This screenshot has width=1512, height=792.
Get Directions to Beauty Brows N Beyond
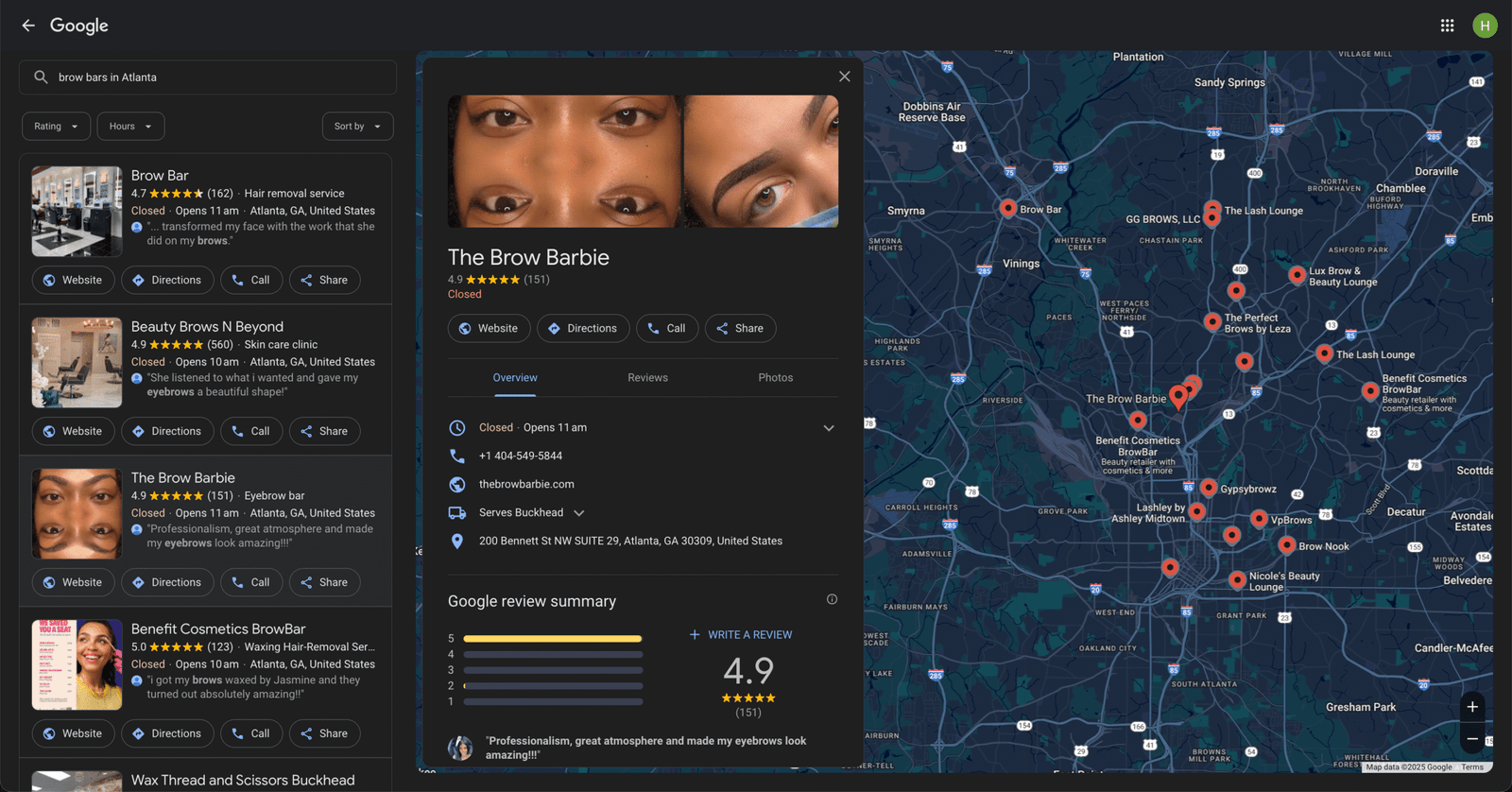coord(167,431)
